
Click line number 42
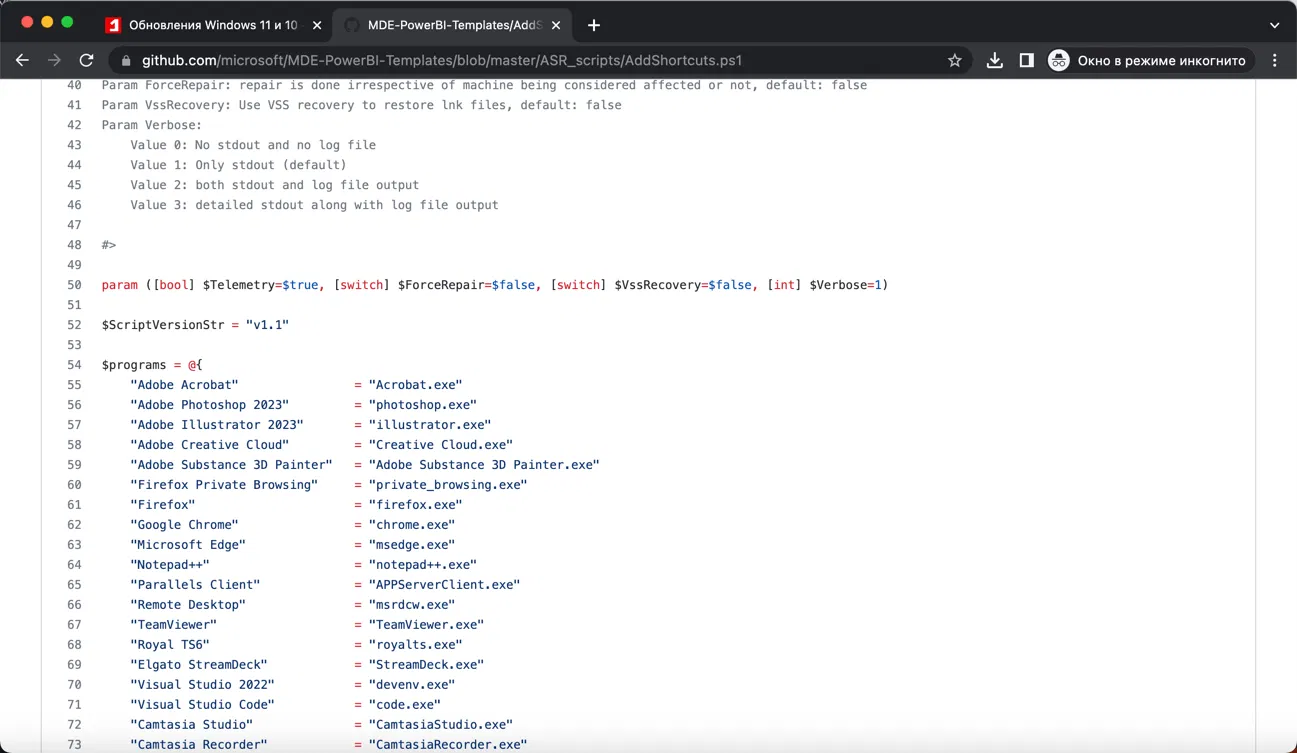[x=74, y=125]
